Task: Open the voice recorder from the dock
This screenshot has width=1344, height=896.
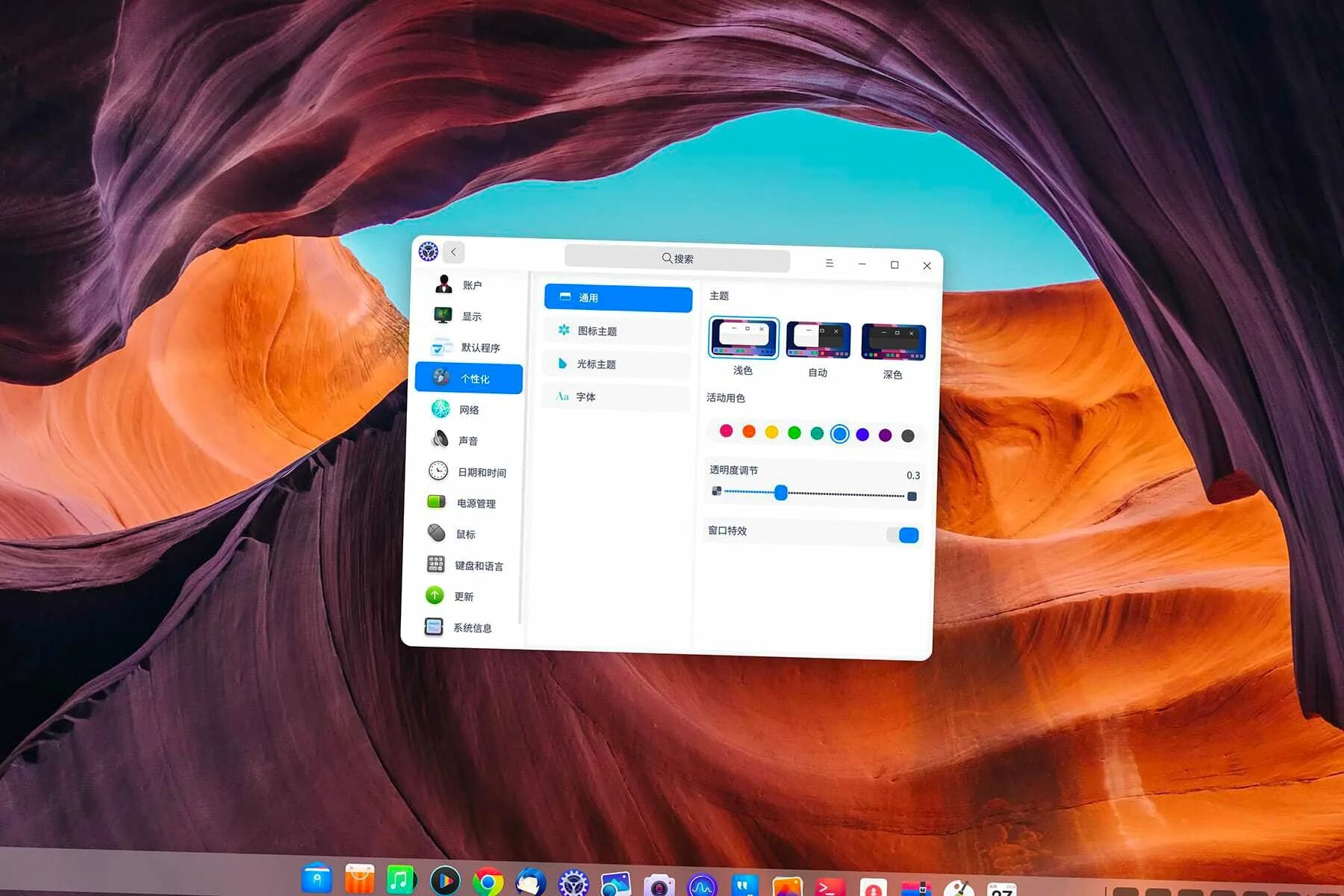Action: pos(873,889)
